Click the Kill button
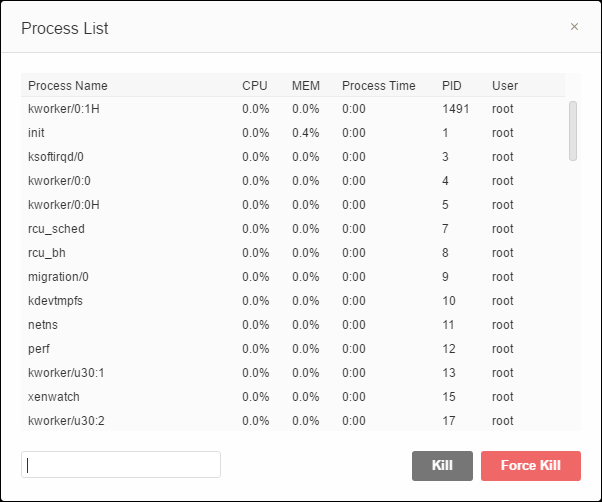 click(442, 465)
